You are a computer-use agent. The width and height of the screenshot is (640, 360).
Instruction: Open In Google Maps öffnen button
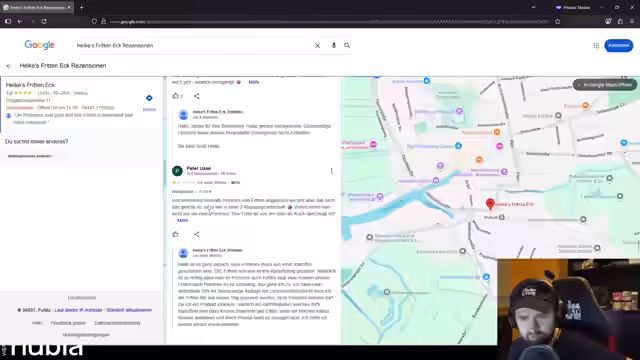(605, 85)
